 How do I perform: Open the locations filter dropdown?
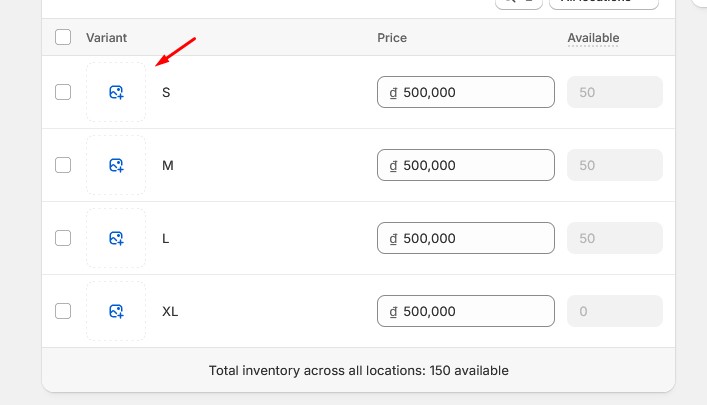coord(604,4)
